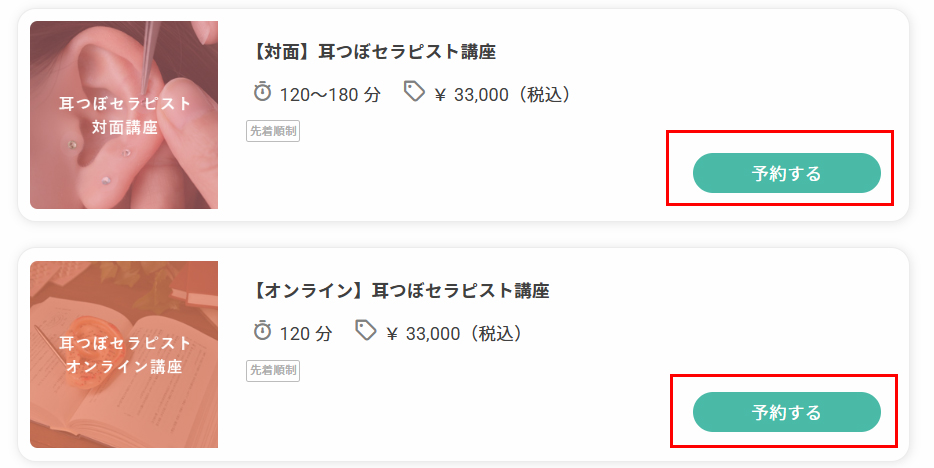Click the ¥33,000 price of the オンライン course
Screen dimensions: 934x468
click(x=454, y=333)
